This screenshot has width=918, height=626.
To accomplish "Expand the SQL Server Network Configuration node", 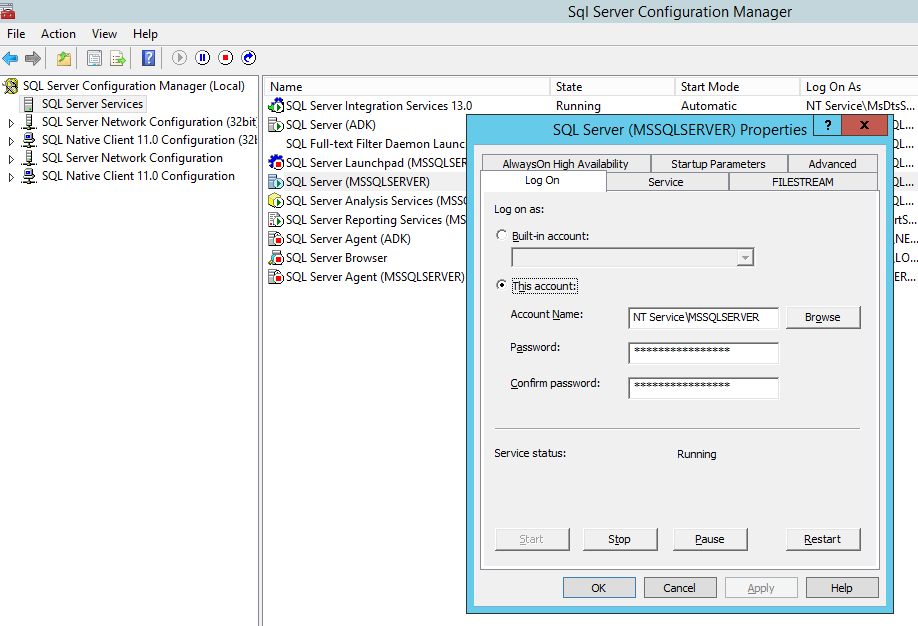I will (x=11, y=159).
